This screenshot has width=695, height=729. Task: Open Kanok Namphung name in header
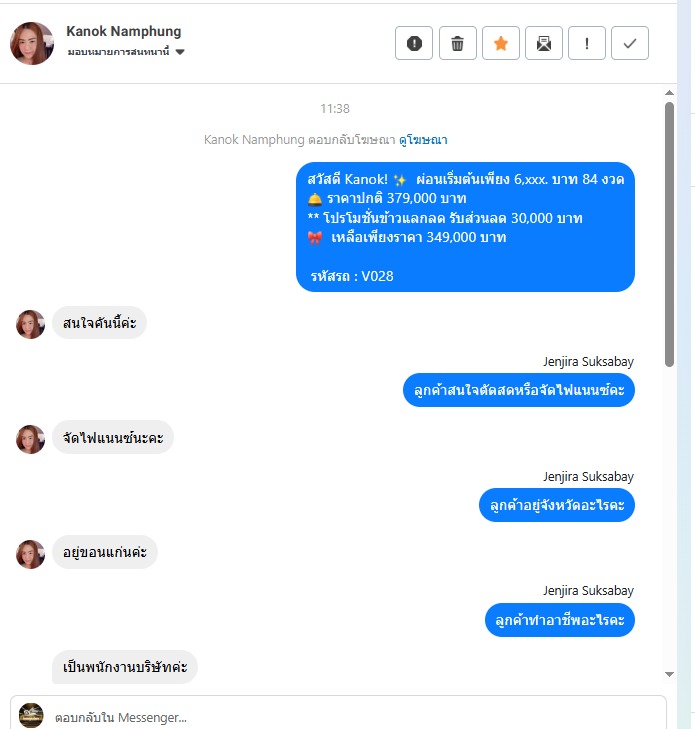point(124,31)
